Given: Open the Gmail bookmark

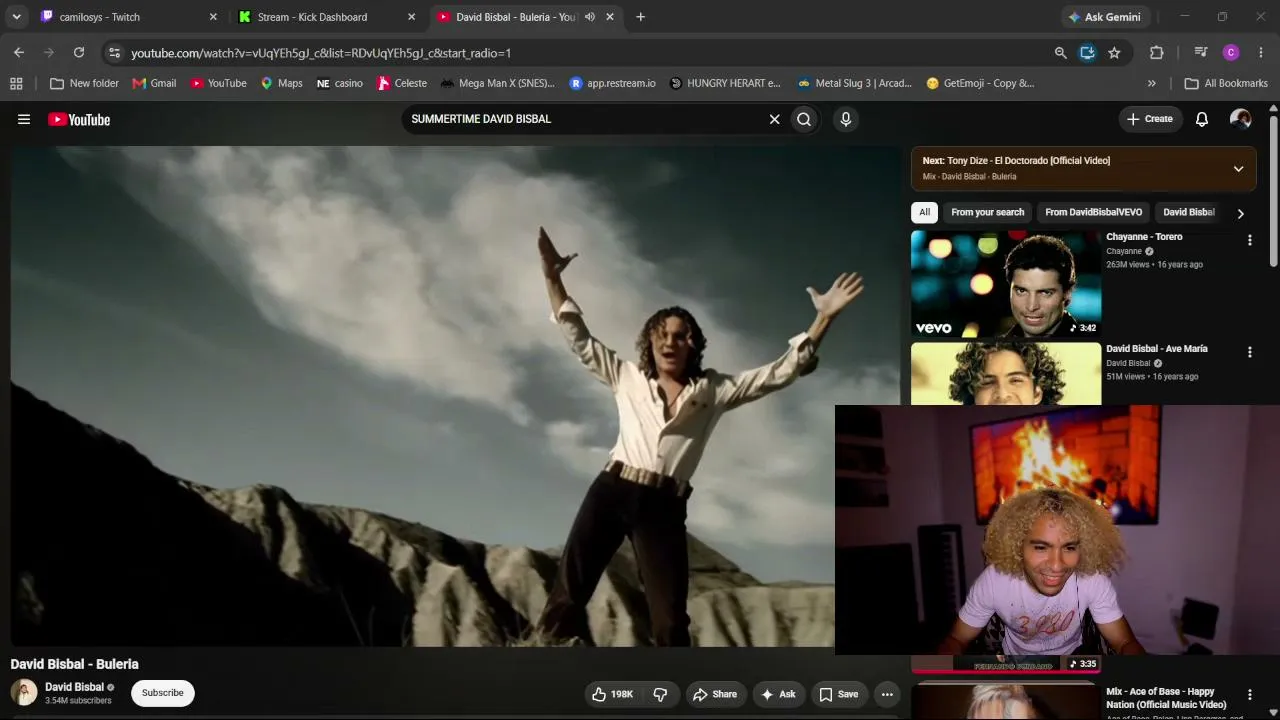Looking at the screenshot, I should [154, 83].
